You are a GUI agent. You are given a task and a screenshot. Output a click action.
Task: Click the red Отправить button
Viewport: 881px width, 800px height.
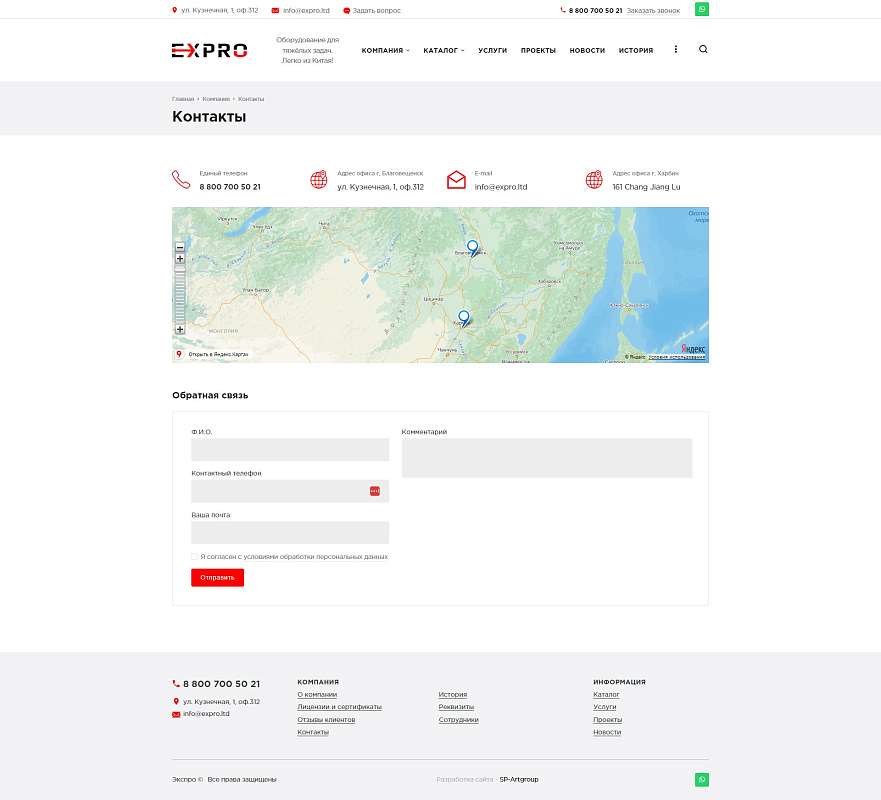click(217, 577)
